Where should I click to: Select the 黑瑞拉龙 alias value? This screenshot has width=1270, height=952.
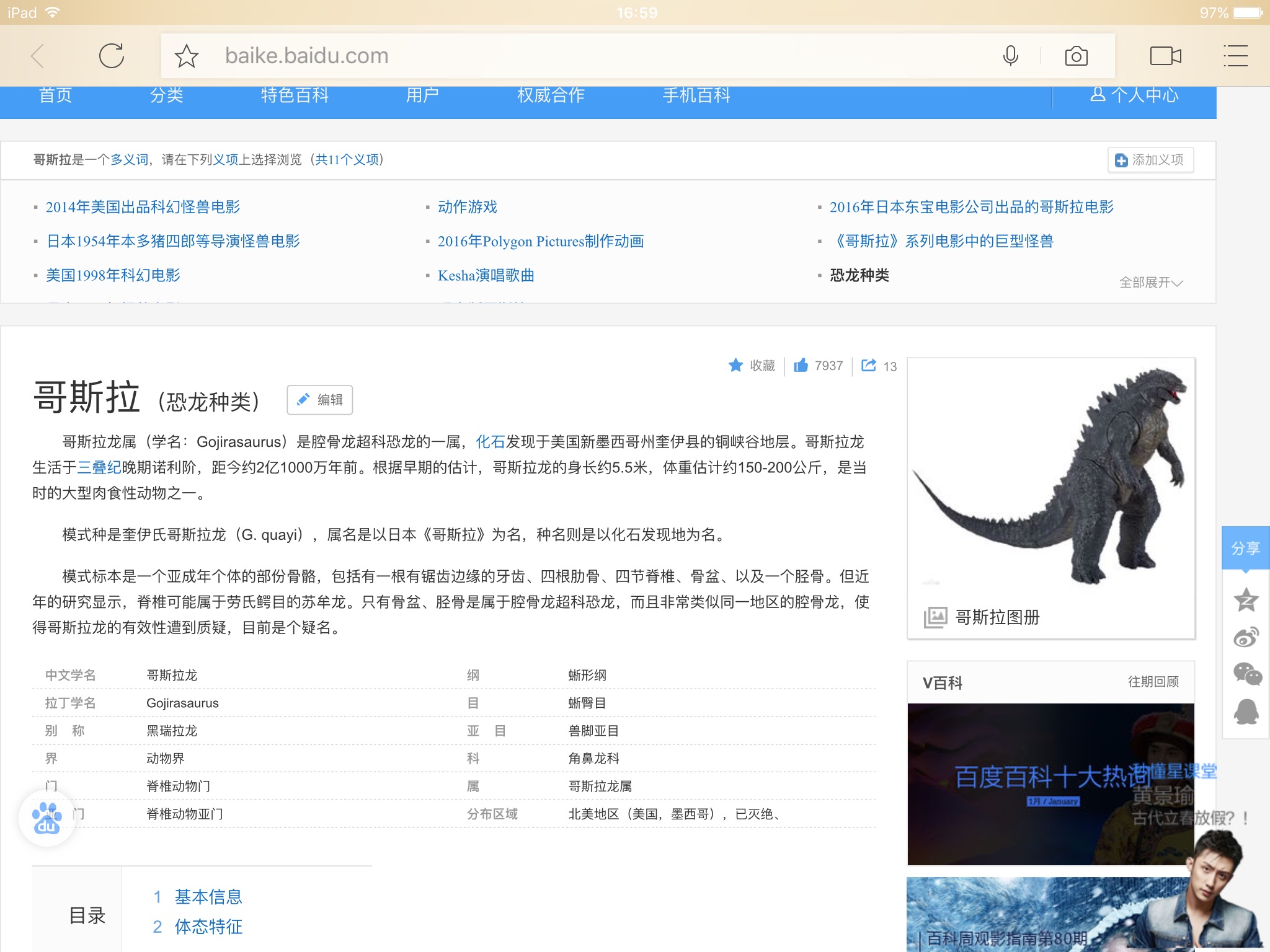coord(172,731)
